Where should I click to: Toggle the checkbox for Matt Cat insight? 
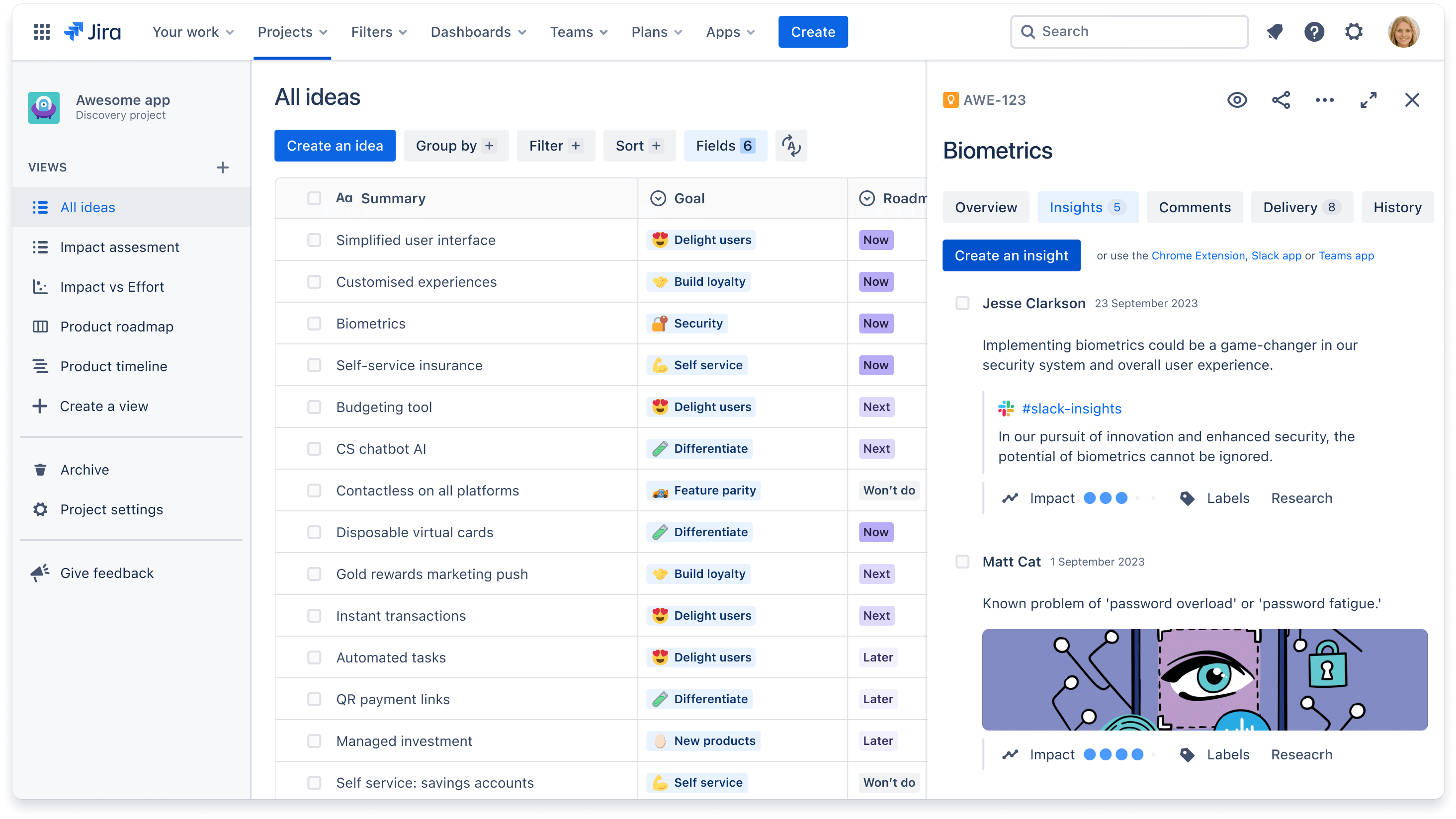click(x=962, y=561)
